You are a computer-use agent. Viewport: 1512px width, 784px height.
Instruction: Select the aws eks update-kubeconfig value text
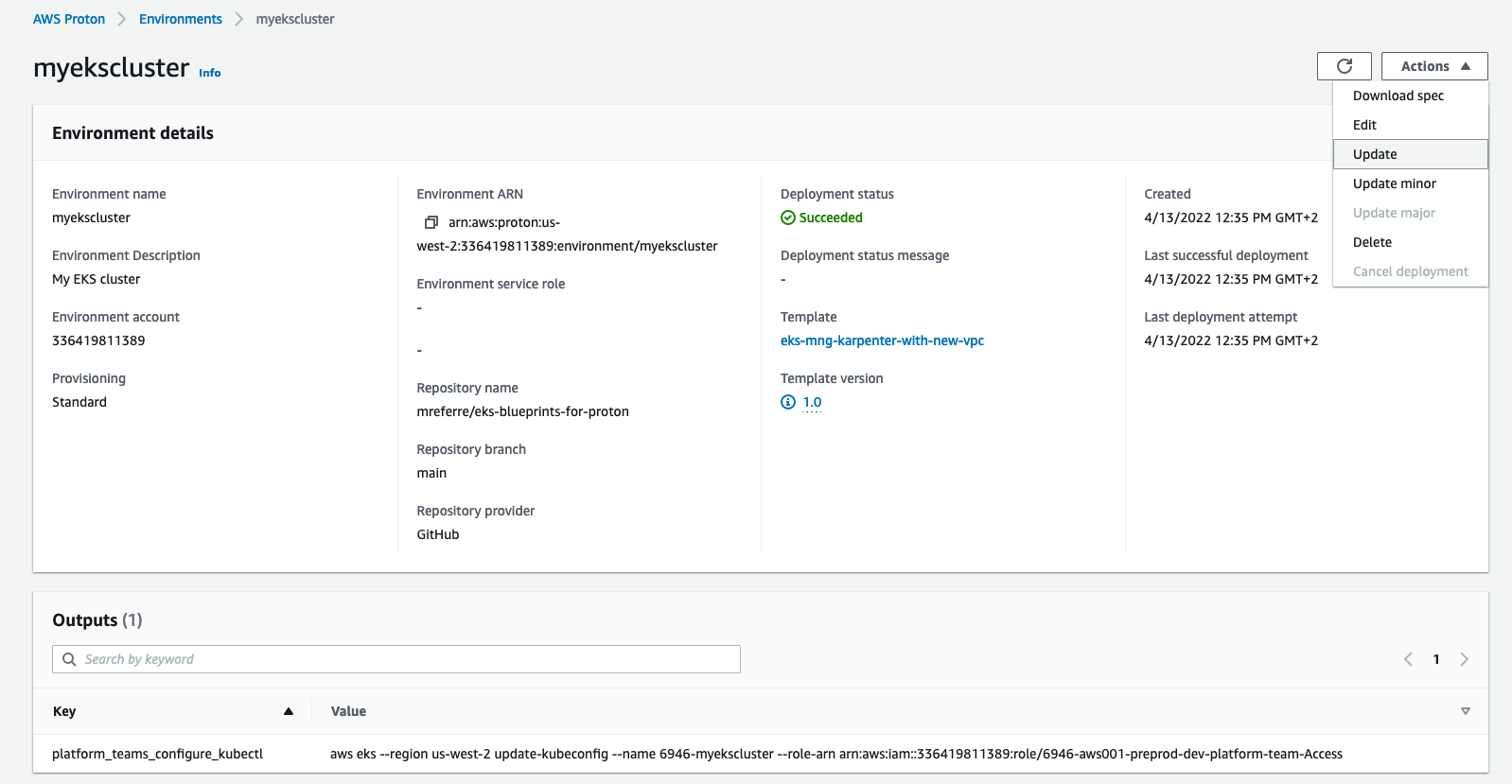point(836,754)
